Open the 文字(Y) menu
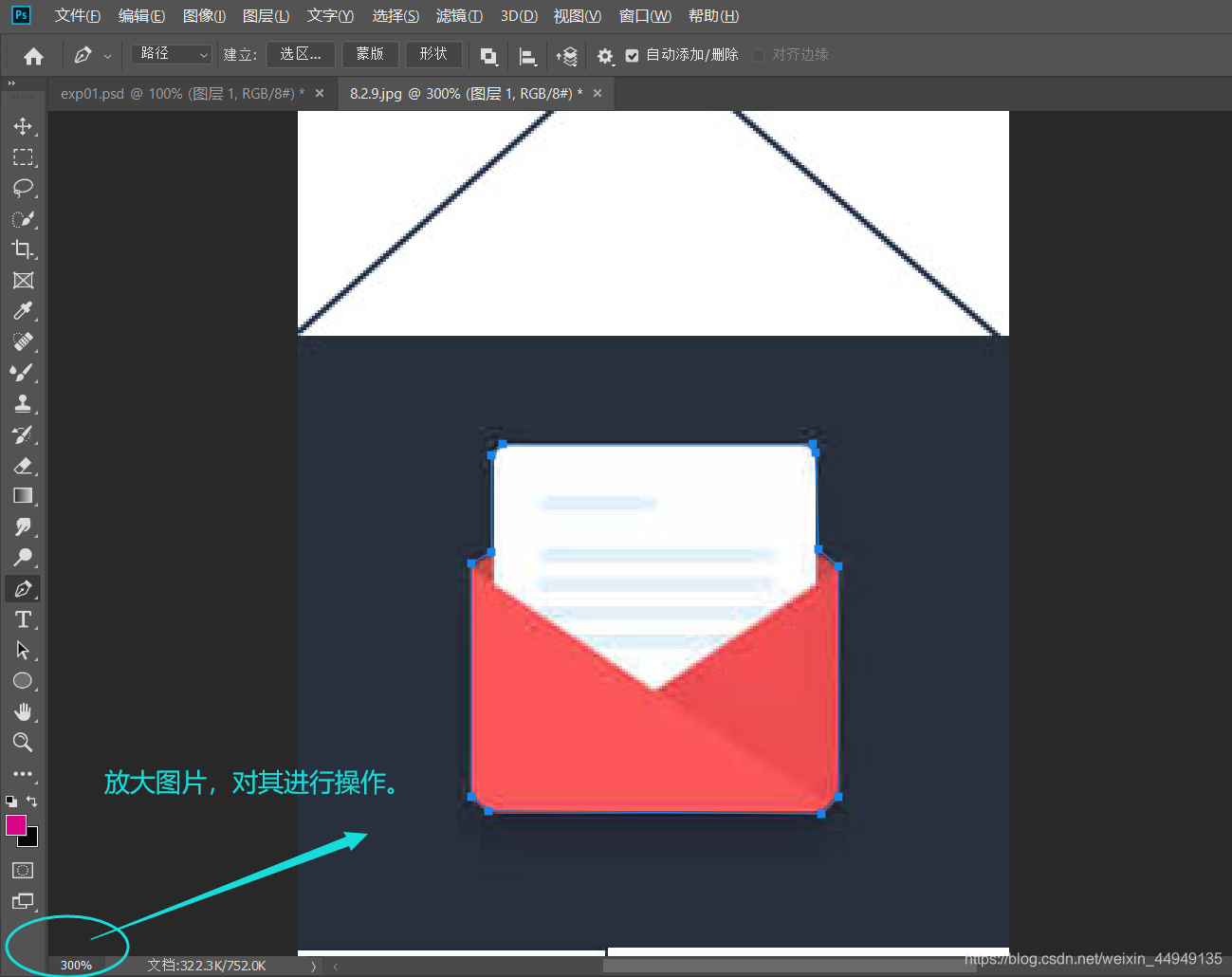Image resolution: width=1232 pixels, height=977 pixels. point(330,16)
